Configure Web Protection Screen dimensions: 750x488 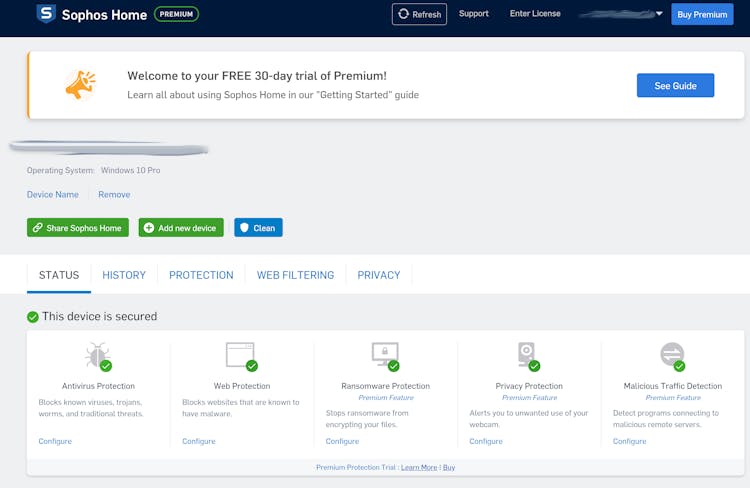(x=199, y=441)
